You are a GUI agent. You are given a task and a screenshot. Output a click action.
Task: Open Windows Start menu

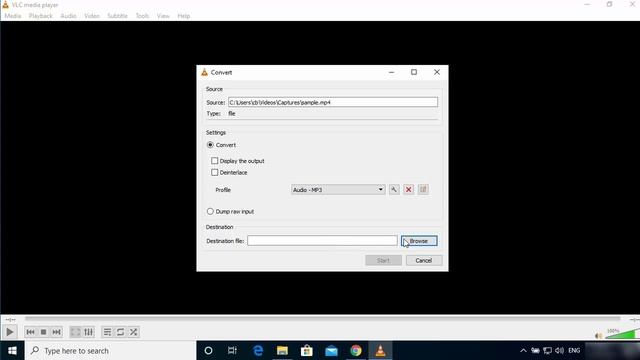pyautogui.click(x=12, y=351)
